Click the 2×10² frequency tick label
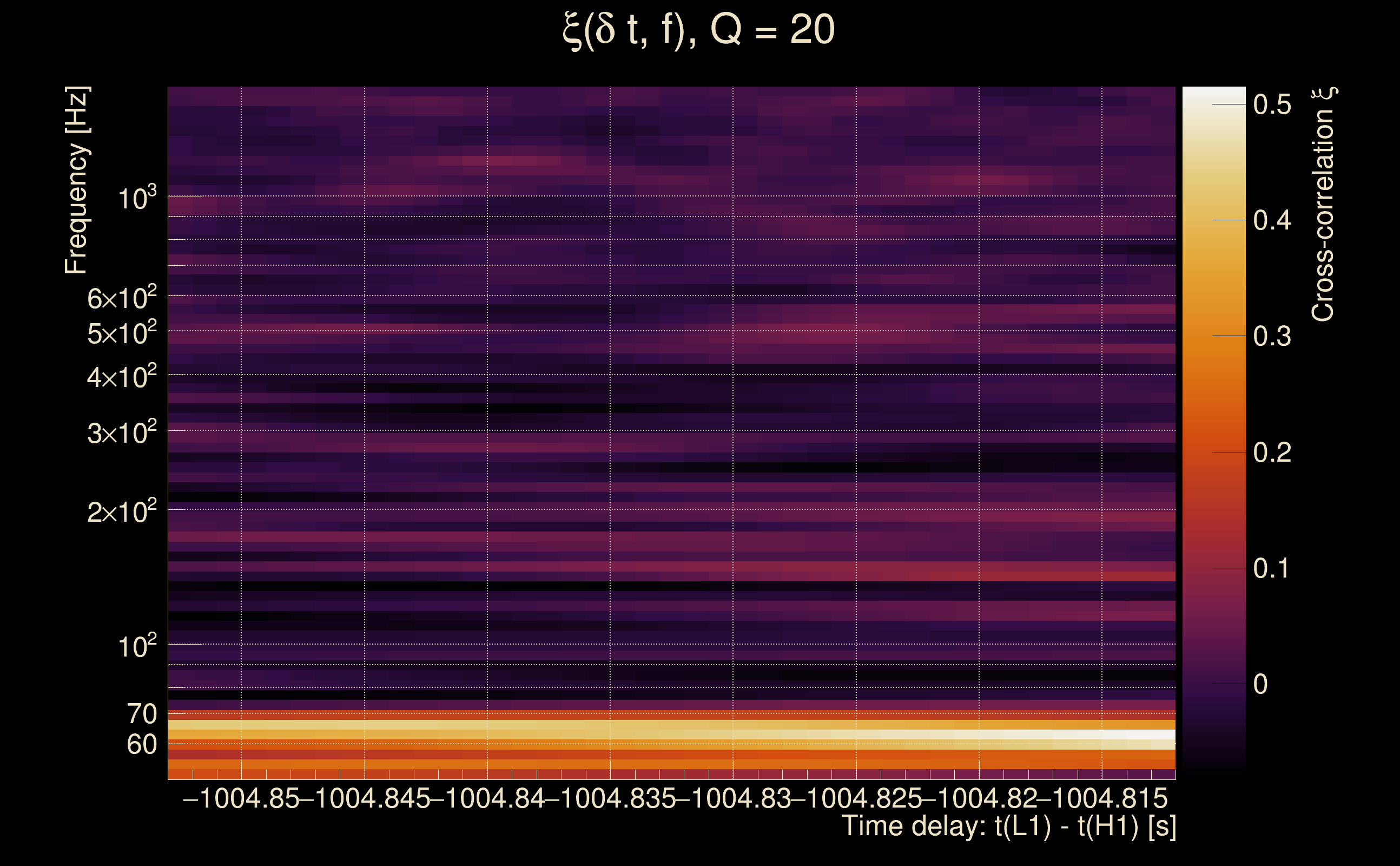Viewport: 1400px width, 866px height. pos(122,511)
